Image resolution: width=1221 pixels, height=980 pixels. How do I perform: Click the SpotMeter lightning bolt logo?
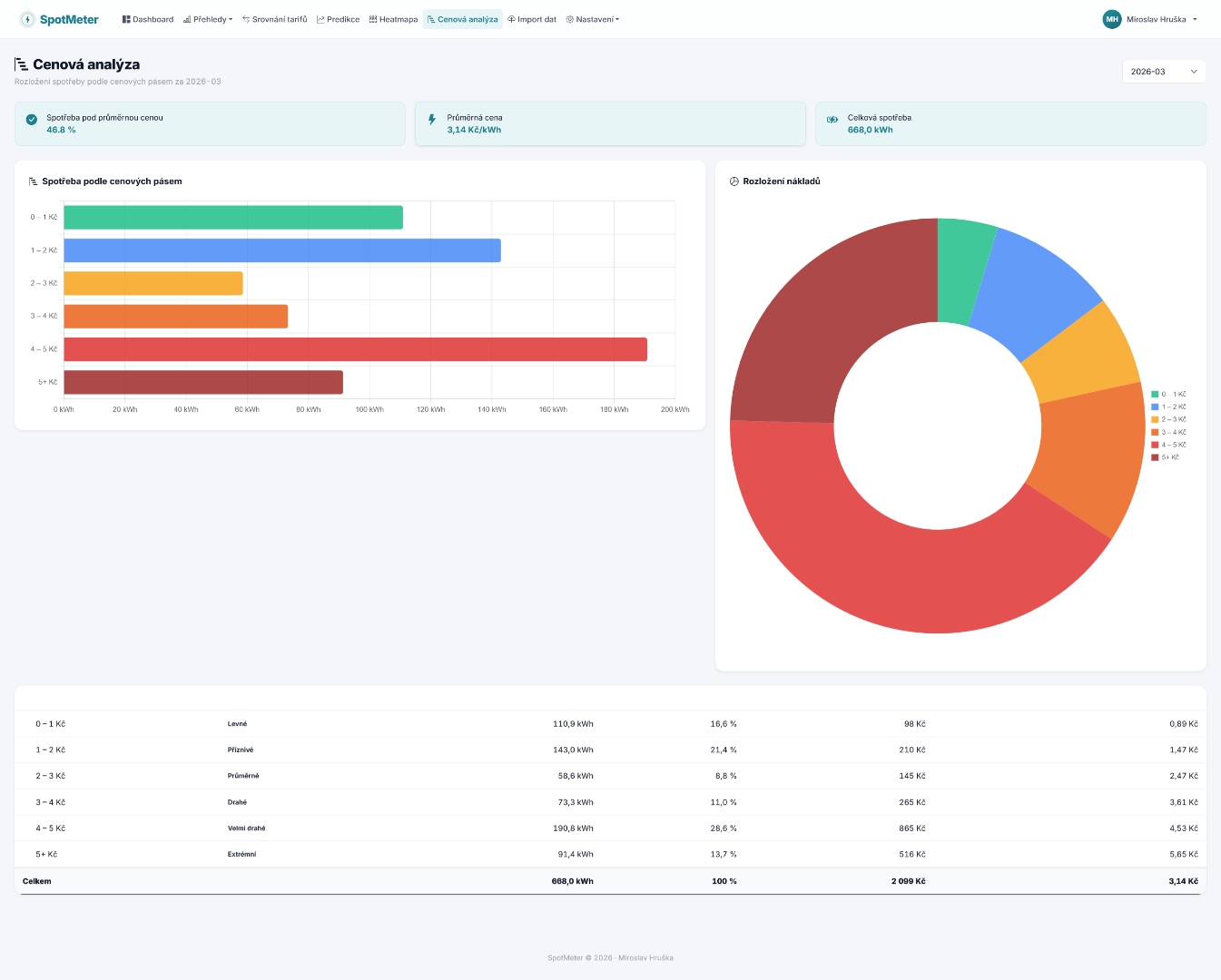click(27, 19)
